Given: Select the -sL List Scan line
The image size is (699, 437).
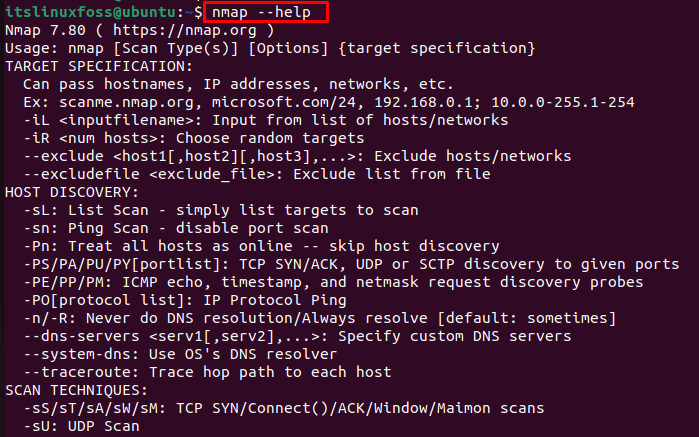Looking at the screenshot, I should point(221,210).
